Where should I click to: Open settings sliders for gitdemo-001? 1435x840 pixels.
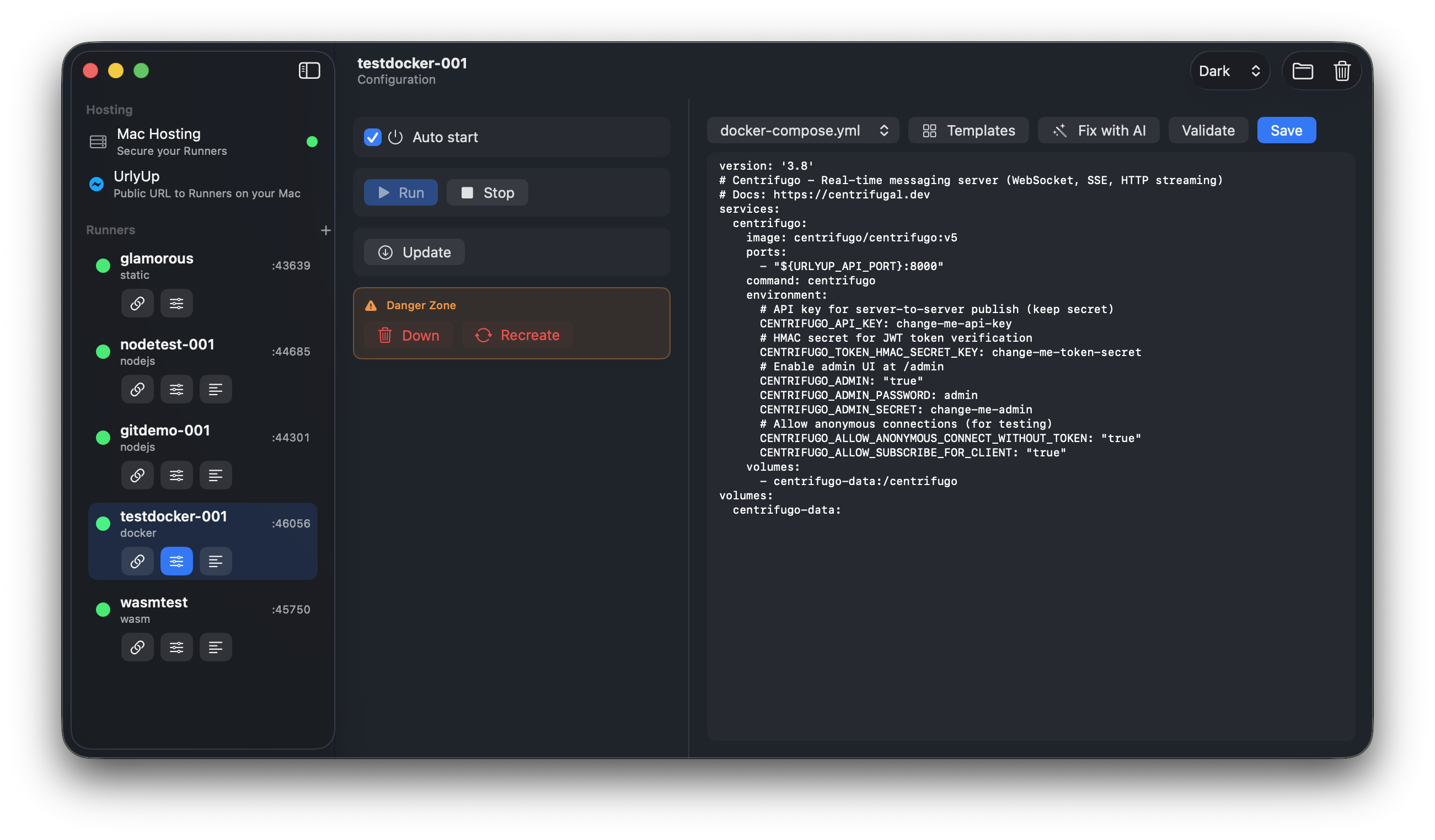(176, 475)
